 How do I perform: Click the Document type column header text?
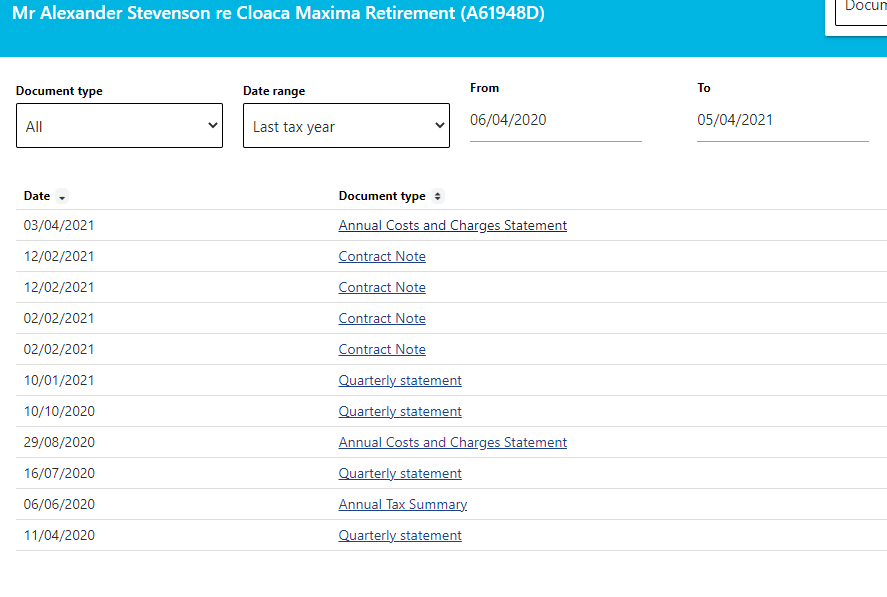[x=382, y=196]
